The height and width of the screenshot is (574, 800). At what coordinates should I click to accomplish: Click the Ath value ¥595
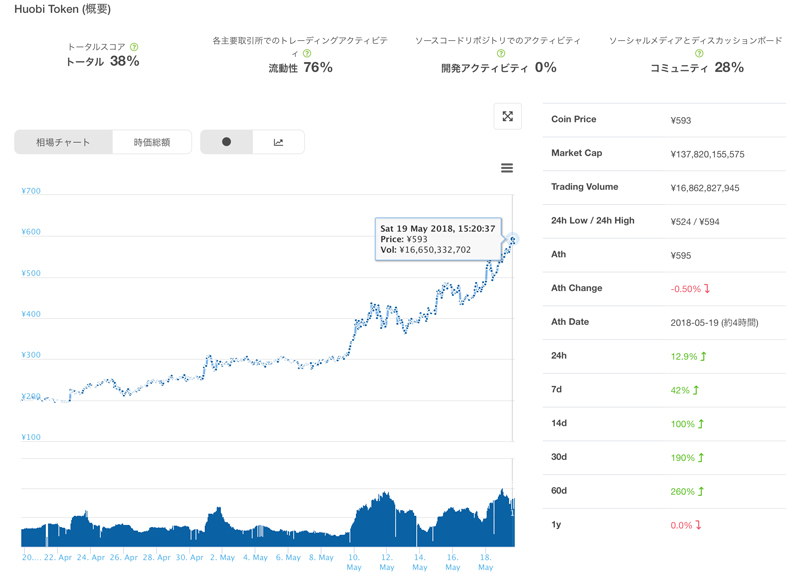click(x=681, y=255)
